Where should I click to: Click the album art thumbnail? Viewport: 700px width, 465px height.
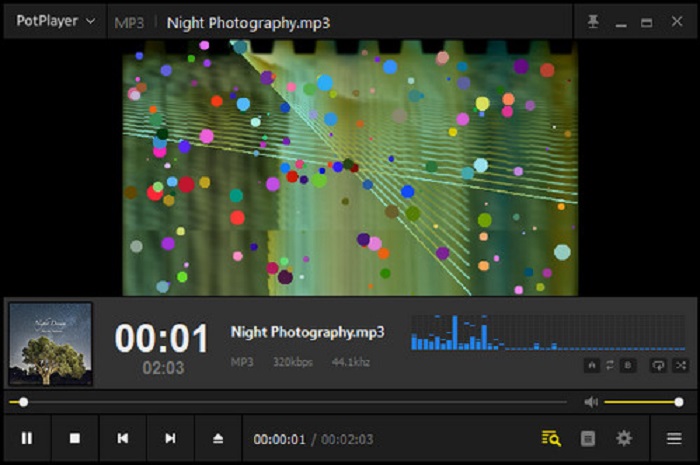tap(51, 343)
